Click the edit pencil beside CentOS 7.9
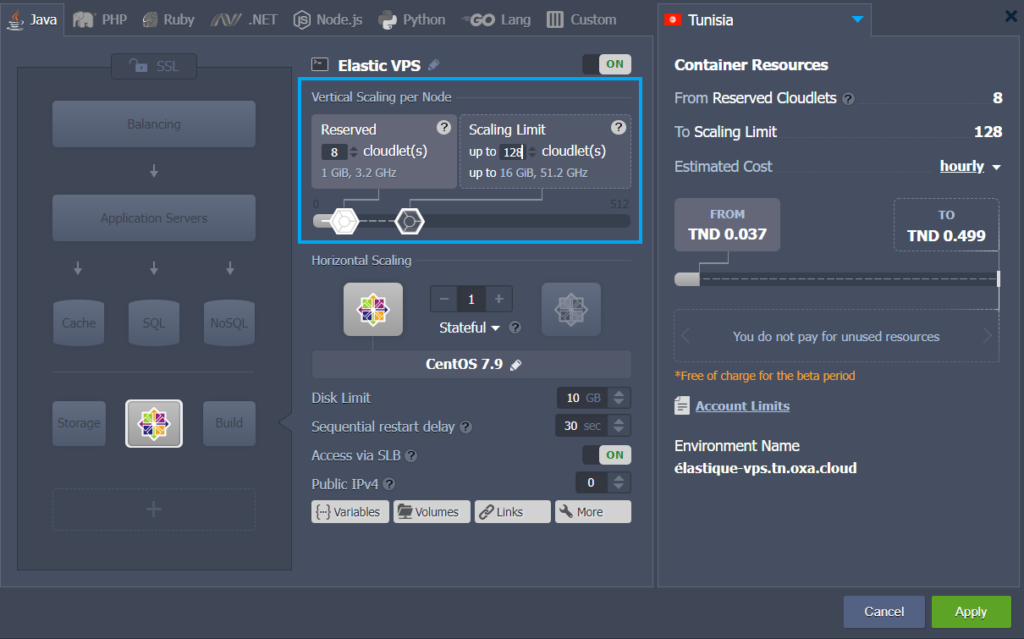 (516, 365)
